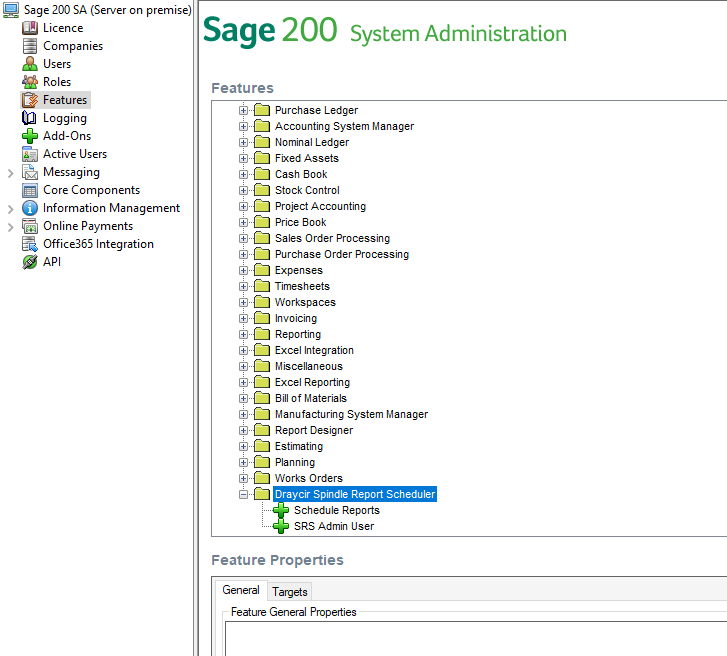The image size is (727, 656).
Task: Click the Users person icon
Action: point(30,64)
